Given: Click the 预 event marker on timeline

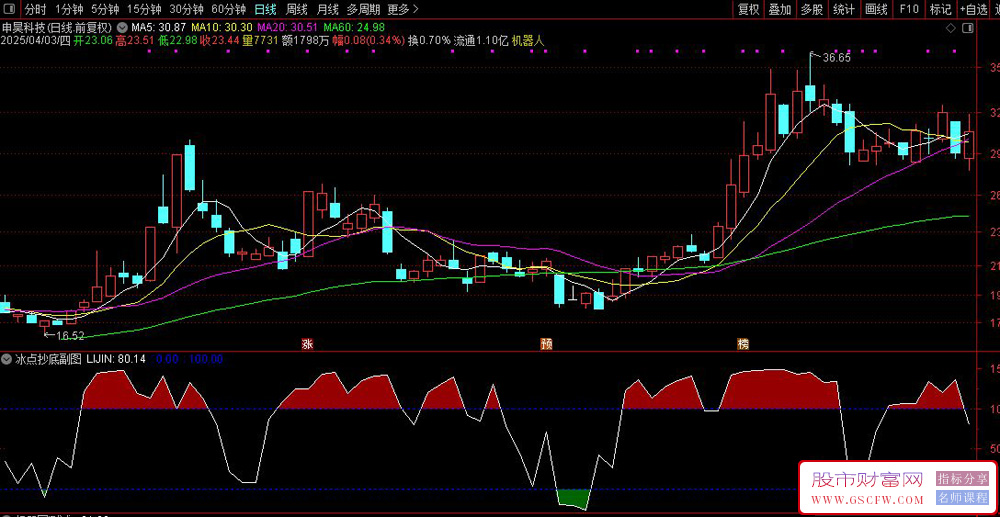Looking at the screenshot, I should [x=546, y=344].
